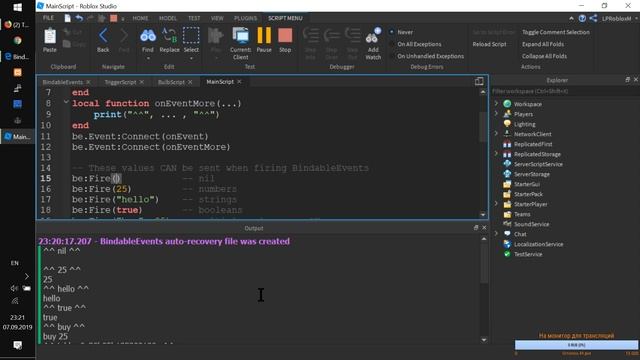Select Lighting in Explorer
640x360 pixels.
(524, 124)
